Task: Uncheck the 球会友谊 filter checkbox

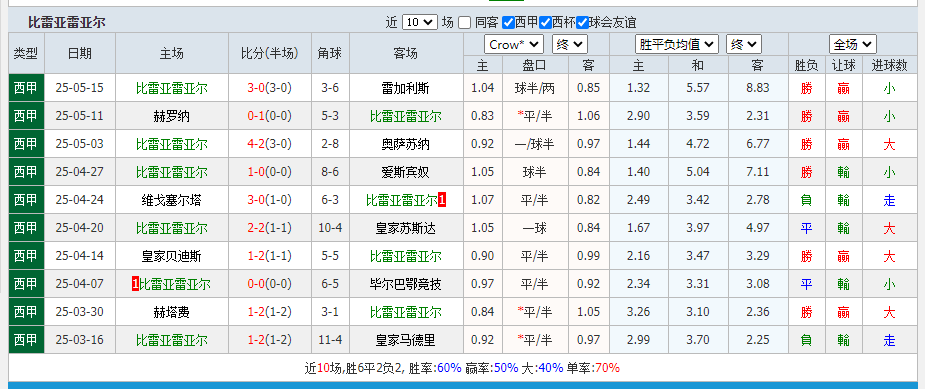Action: pyautogui.click(x=582, y=22)
